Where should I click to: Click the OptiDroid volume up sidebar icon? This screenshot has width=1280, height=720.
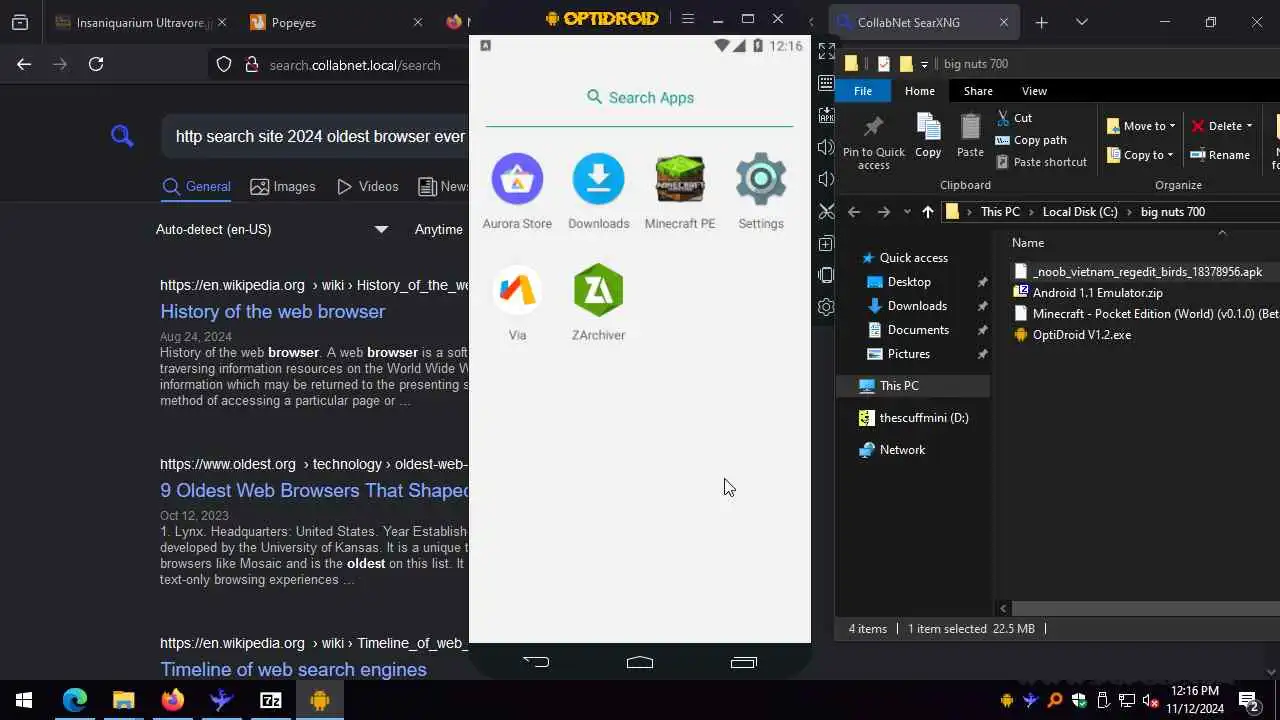(826, 147)
